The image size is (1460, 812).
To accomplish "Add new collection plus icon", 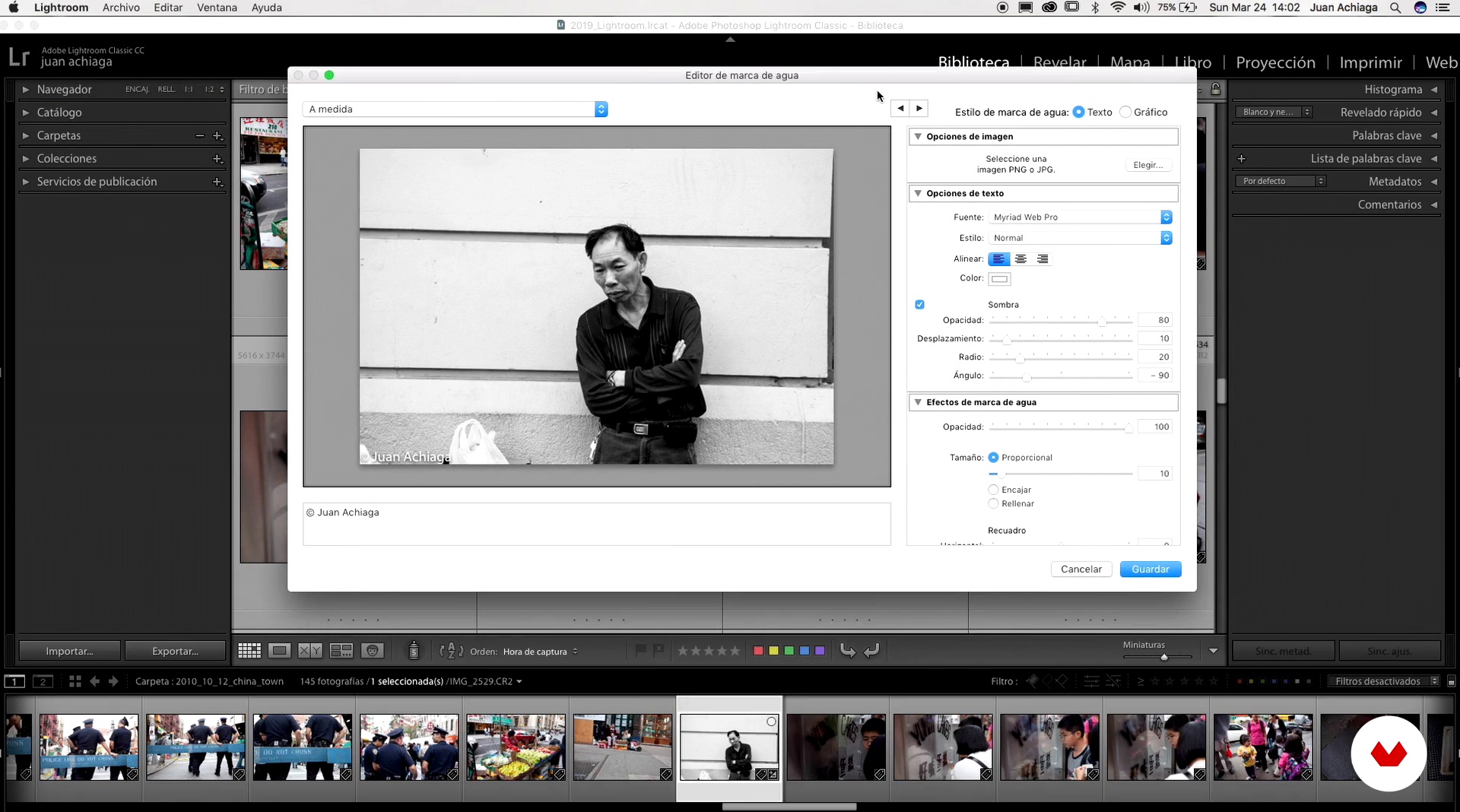I will (x=217, y=159).
